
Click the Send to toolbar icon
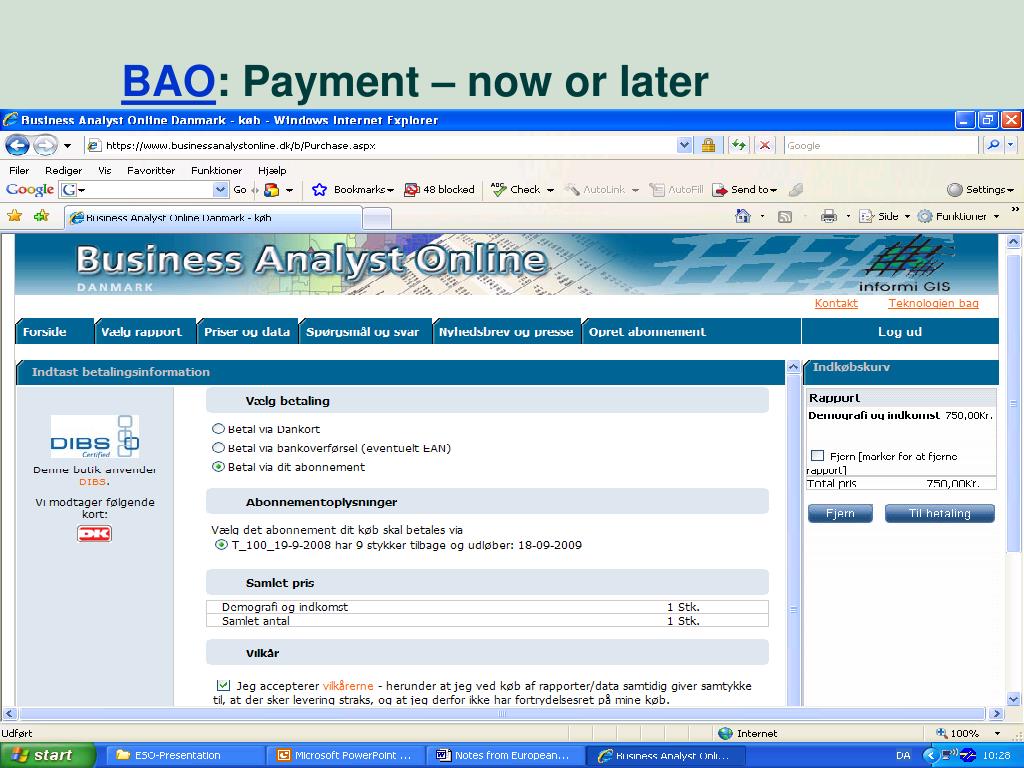(x=720, y=189)
